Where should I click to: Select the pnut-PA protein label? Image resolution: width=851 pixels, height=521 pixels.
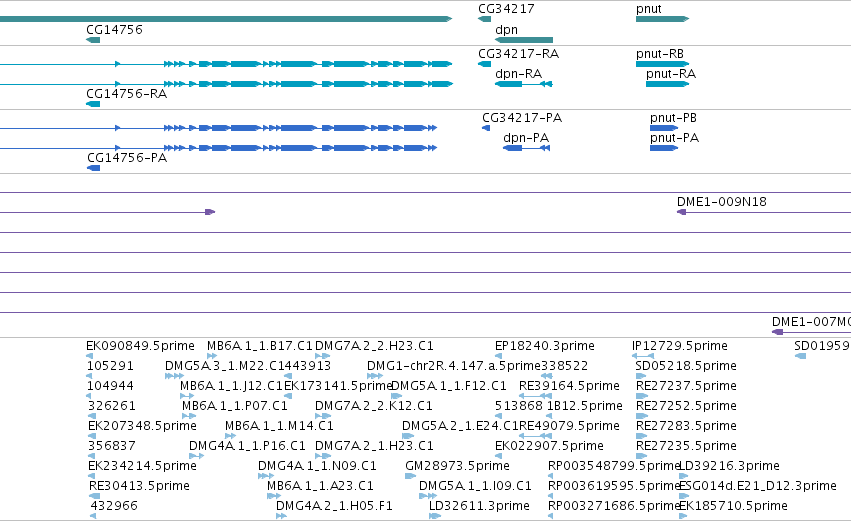click(x=674, y=138)
